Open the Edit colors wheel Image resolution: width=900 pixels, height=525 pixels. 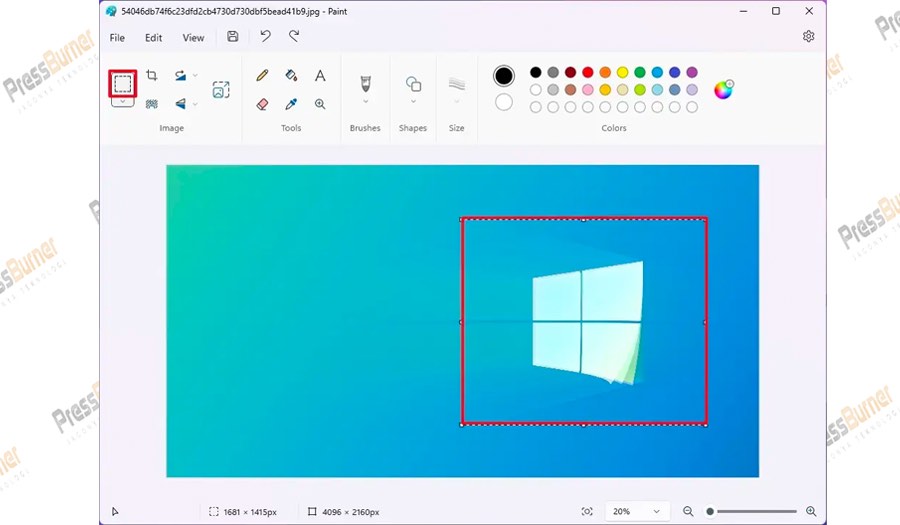[723, 90]
